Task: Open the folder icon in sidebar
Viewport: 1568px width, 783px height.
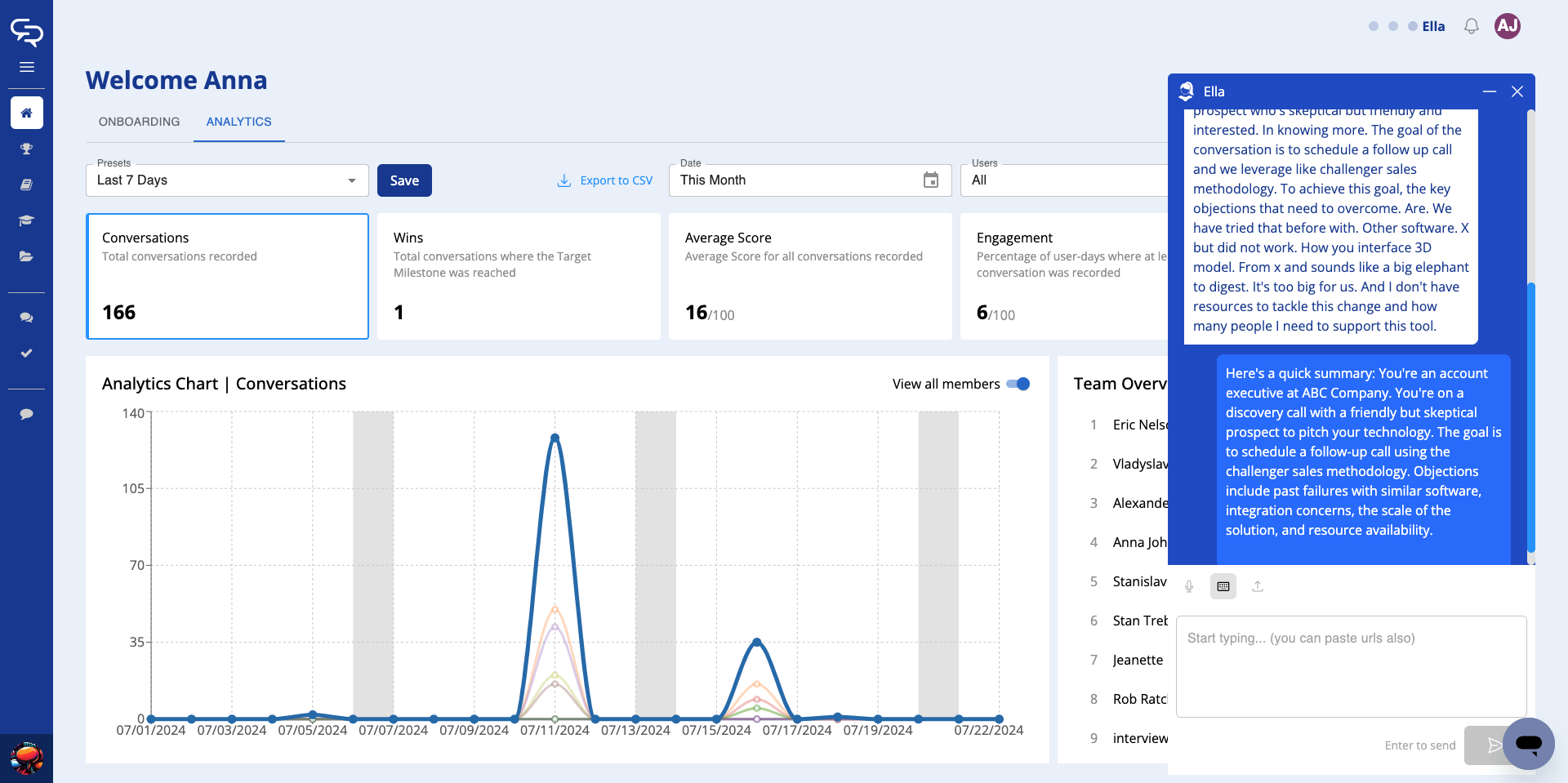Action: (26, 256)
